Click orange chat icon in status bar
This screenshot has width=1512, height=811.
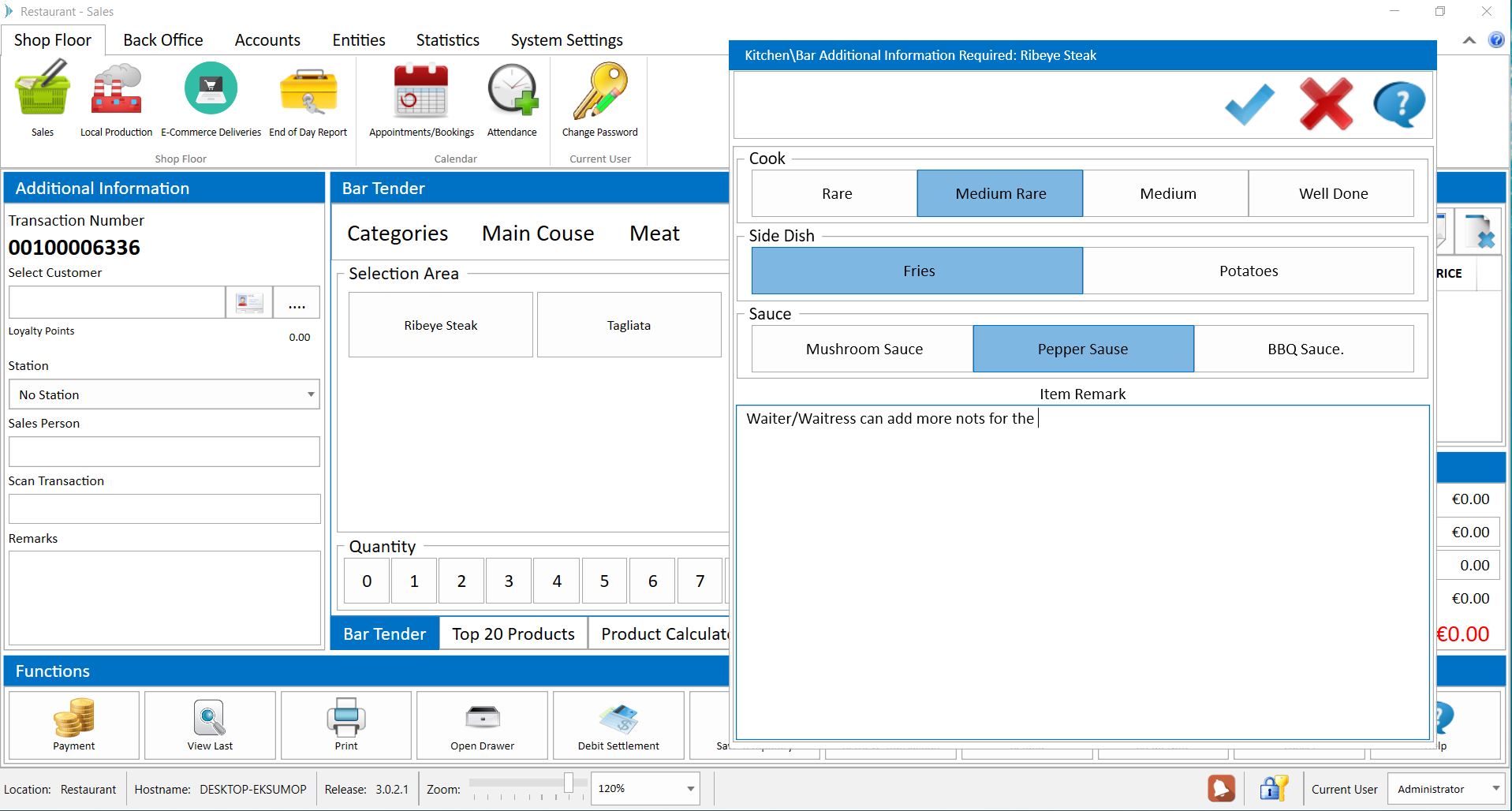(1221, 788)
